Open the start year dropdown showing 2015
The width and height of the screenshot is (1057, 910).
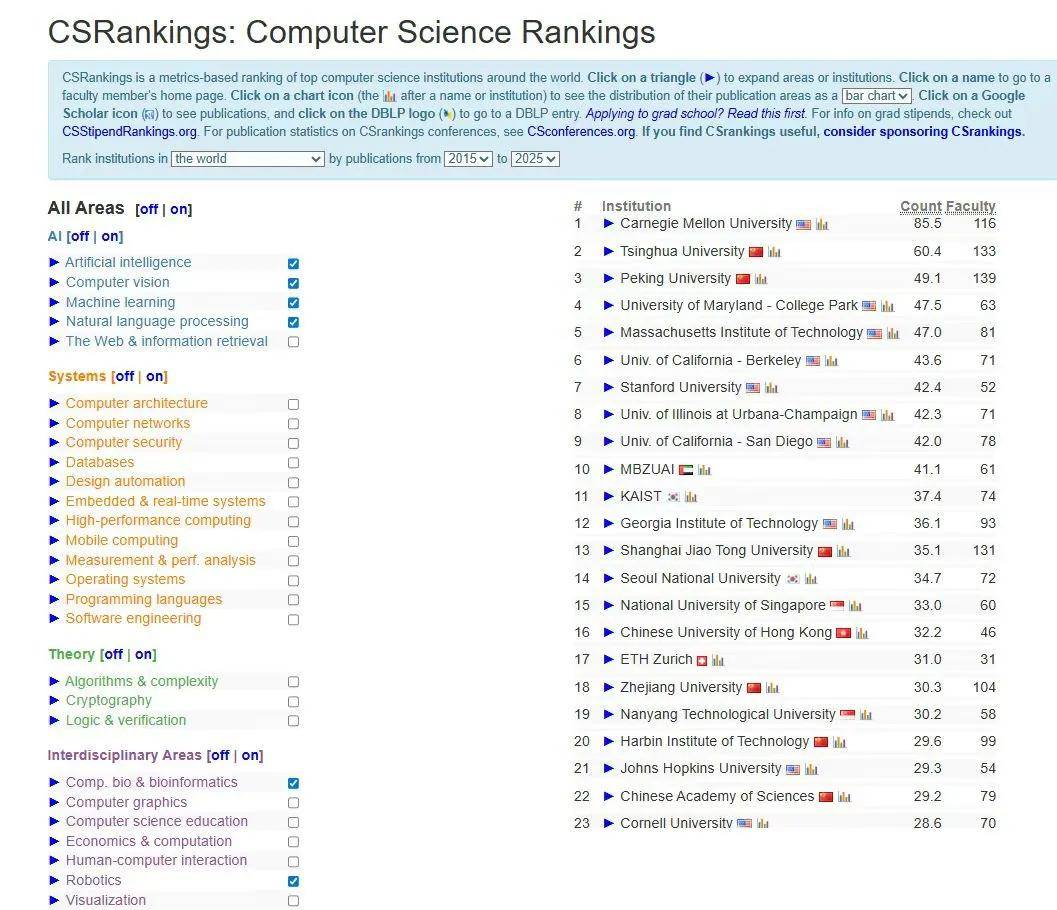468,159
